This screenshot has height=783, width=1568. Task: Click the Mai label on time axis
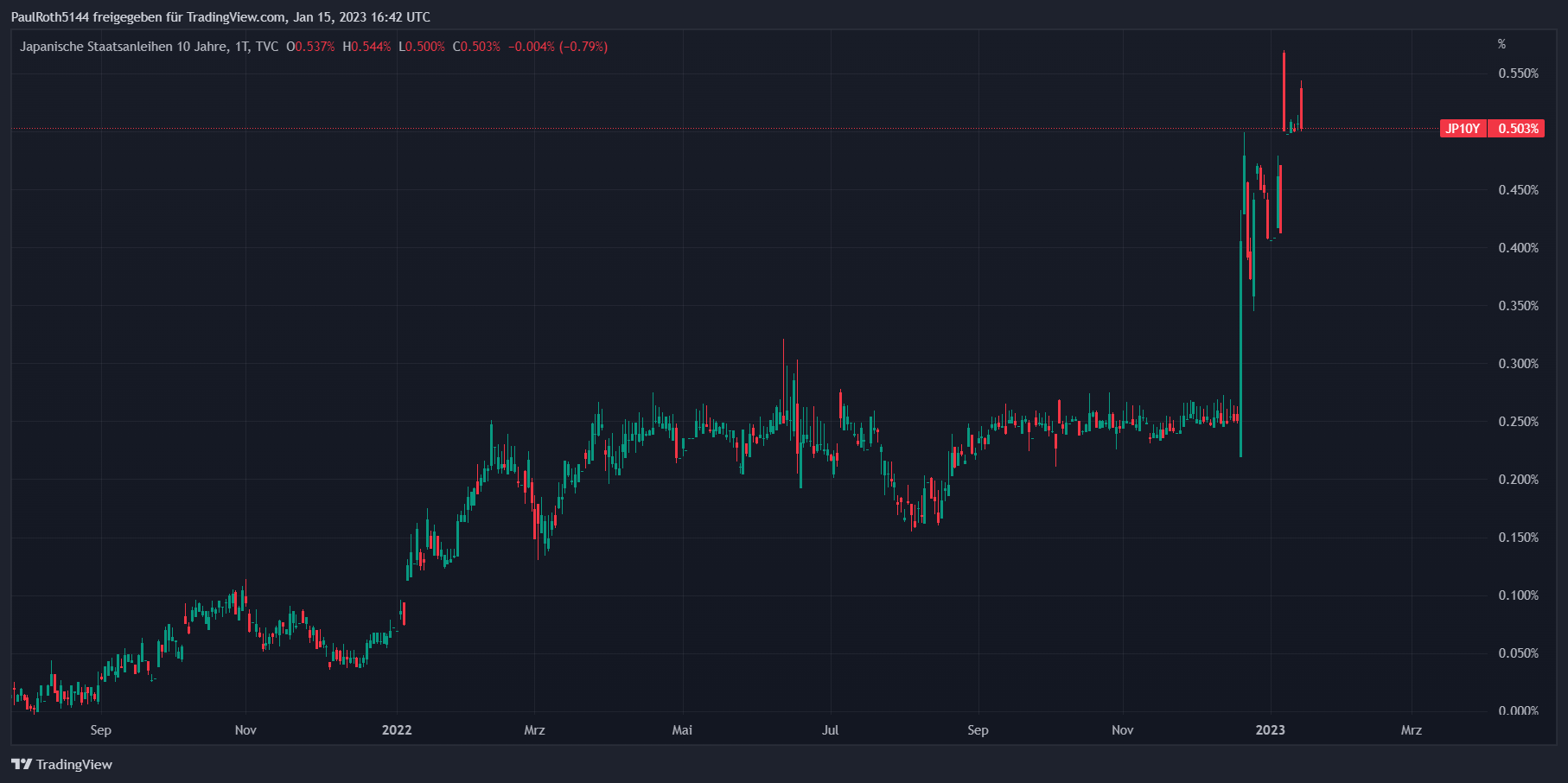[682, 730]
